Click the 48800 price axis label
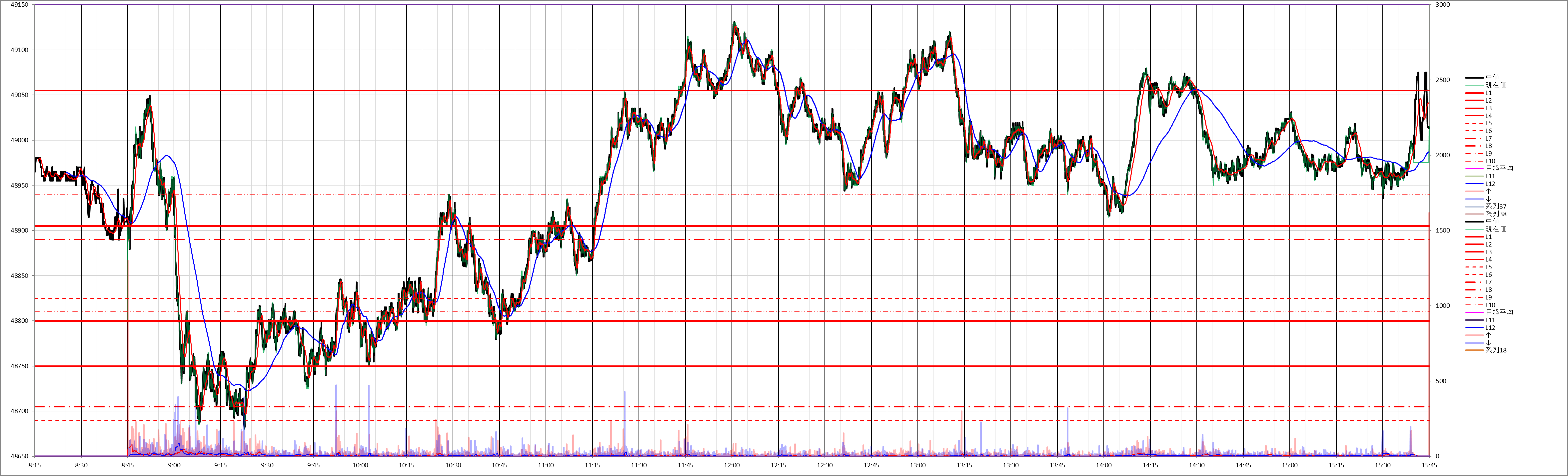This screenshot has width=1568, height=476. pos(19,321)
